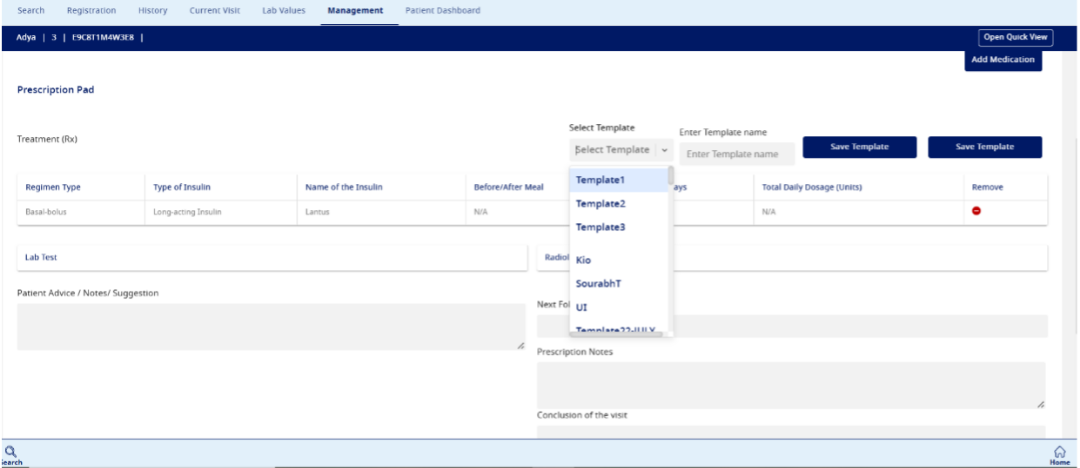Click the Patient Advice notes text area
Image resolution: width=1080 pixels, height=468 pixels.
click(271, 327)
